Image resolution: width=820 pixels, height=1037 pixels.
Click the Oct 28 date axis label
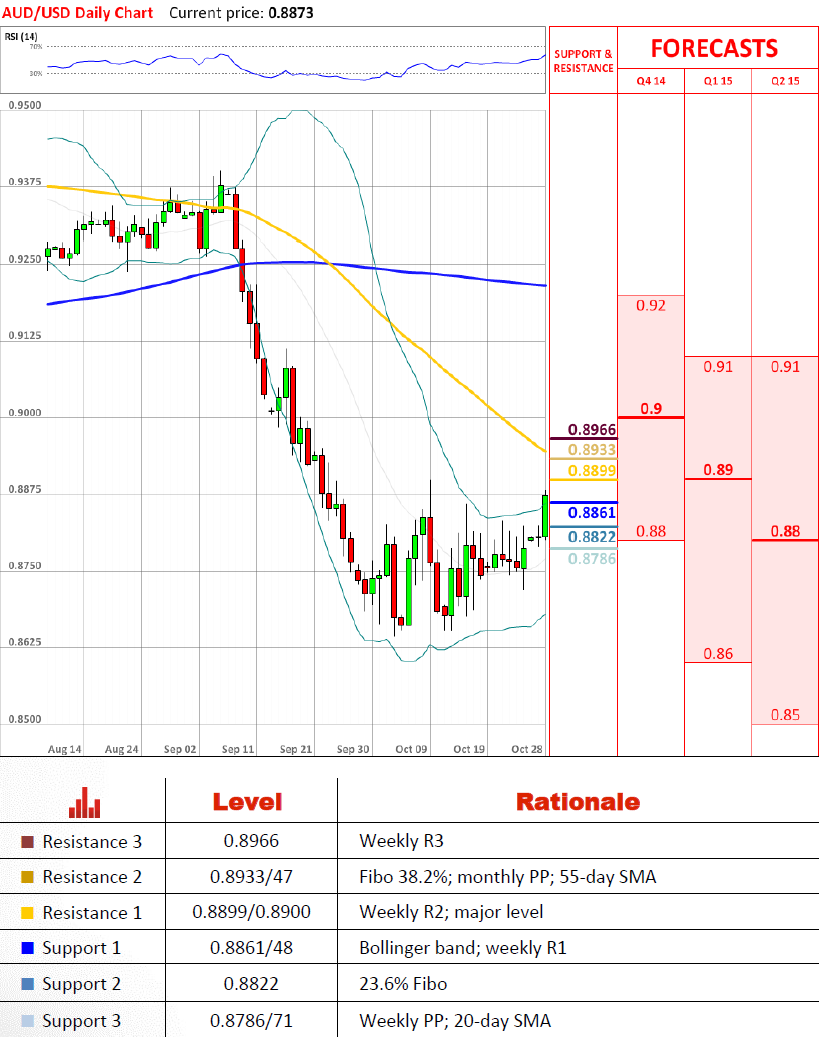(x=527, y=749)
